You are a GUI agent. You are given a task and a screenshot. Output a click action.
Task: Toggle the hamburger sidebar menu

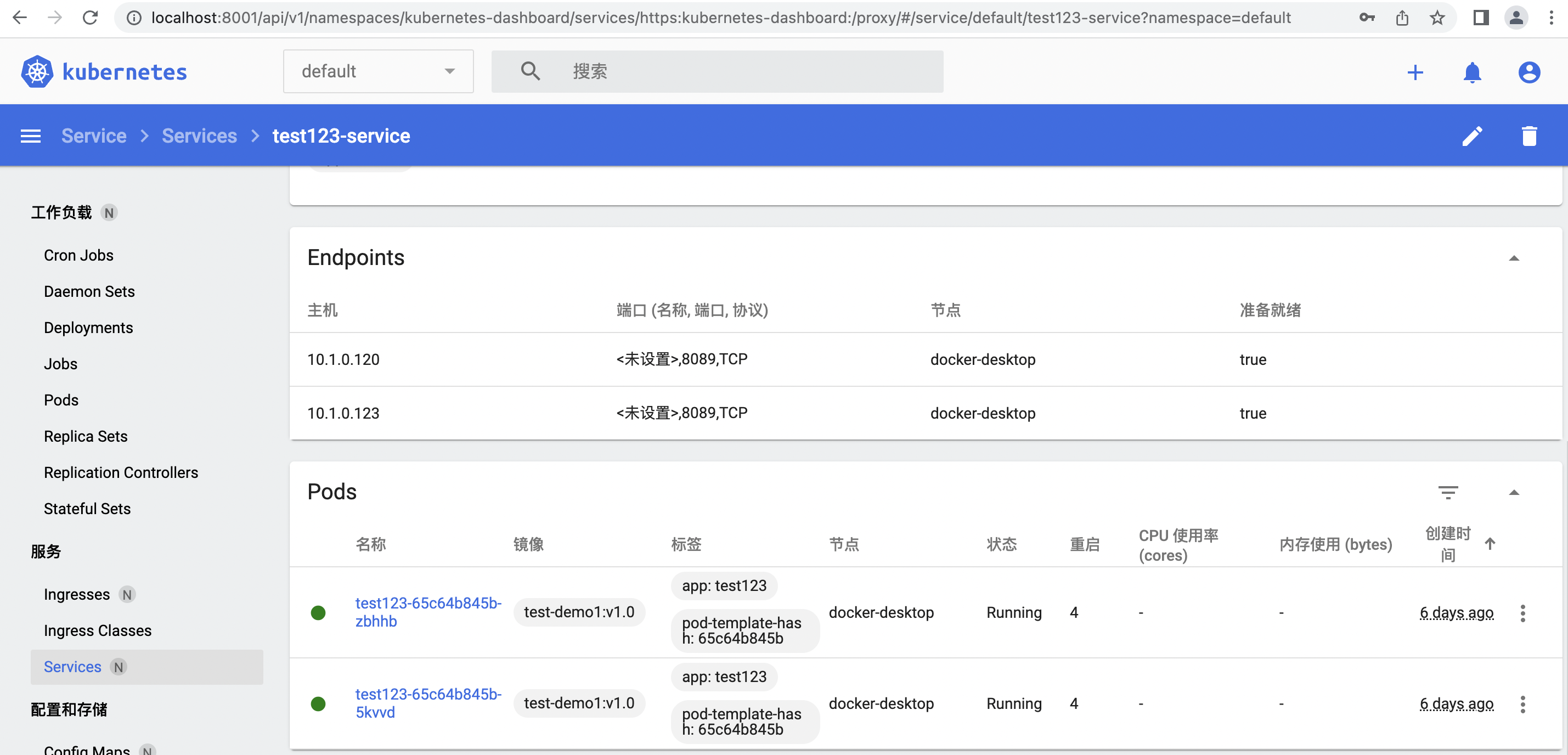[x=30, y=136]
